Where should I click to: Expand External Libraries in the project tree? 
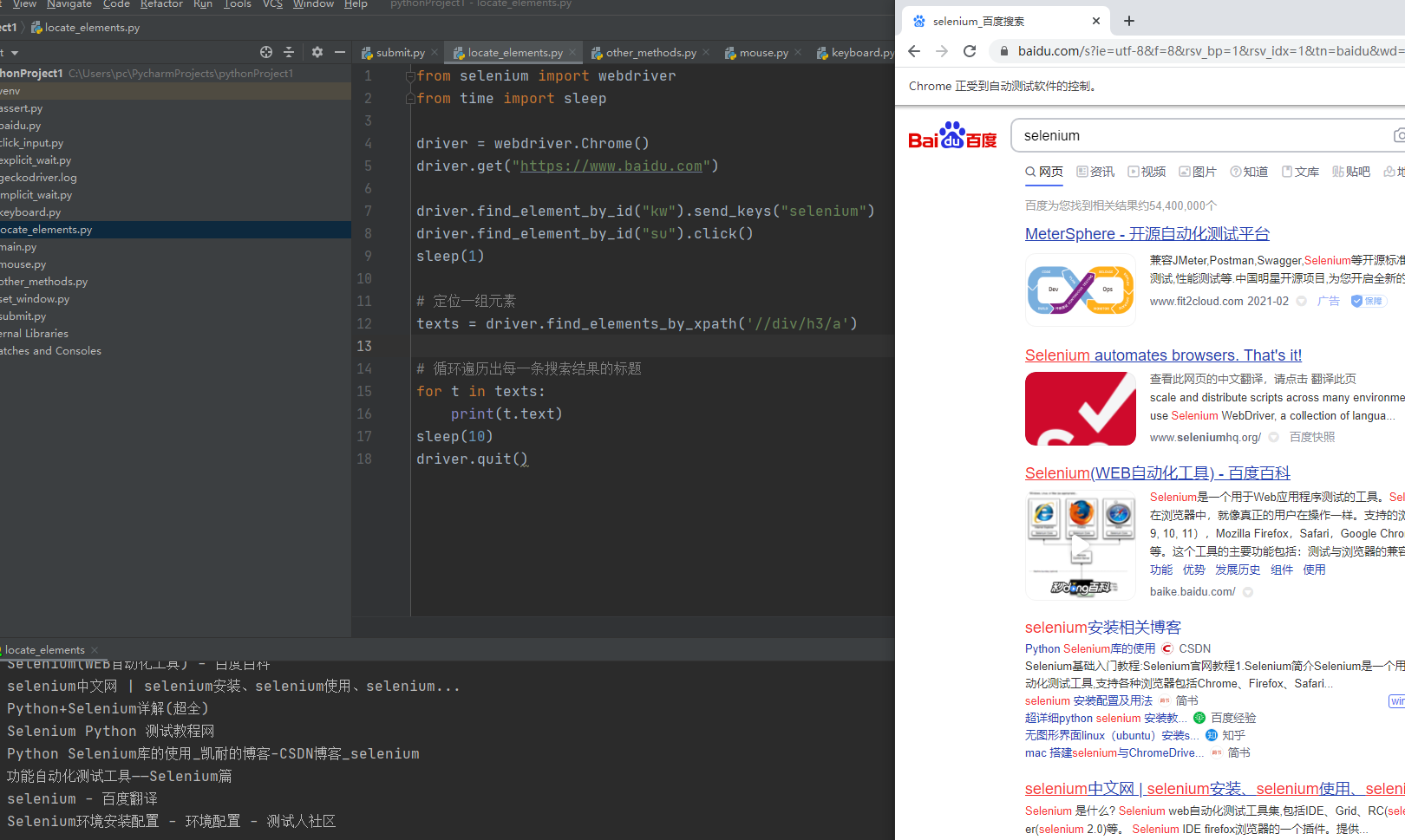pyautogui.click(x=35, y=333)
